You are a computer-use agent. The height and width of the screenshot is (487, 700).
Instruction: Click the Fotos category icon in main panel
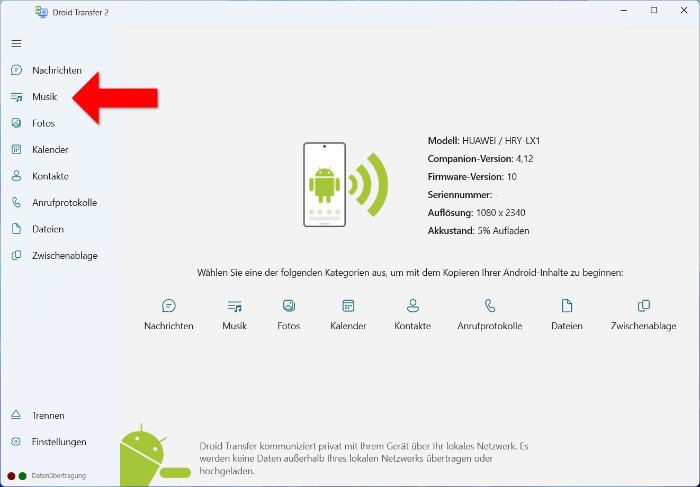point(289,306)
